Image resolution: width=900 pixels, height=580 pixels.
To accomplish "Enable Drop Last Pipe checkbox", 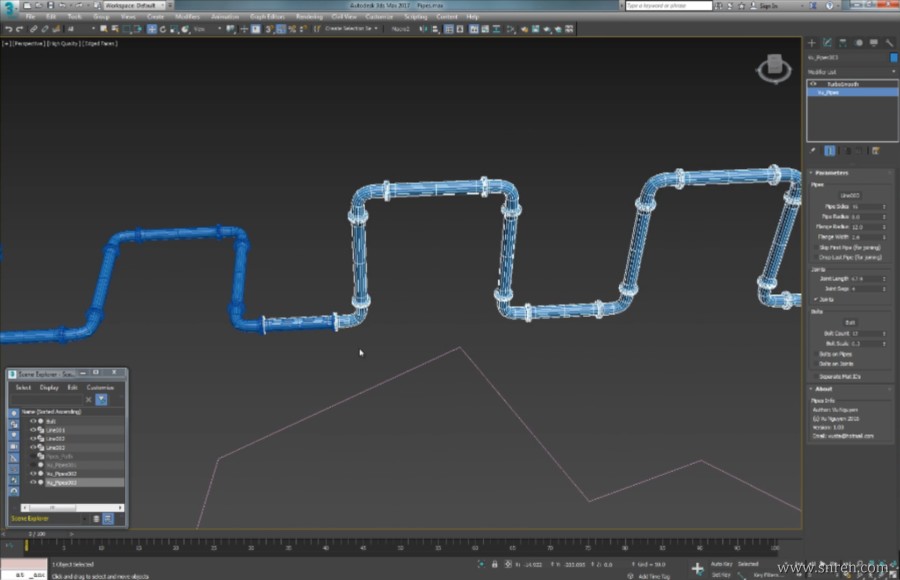I will [816, 257].
